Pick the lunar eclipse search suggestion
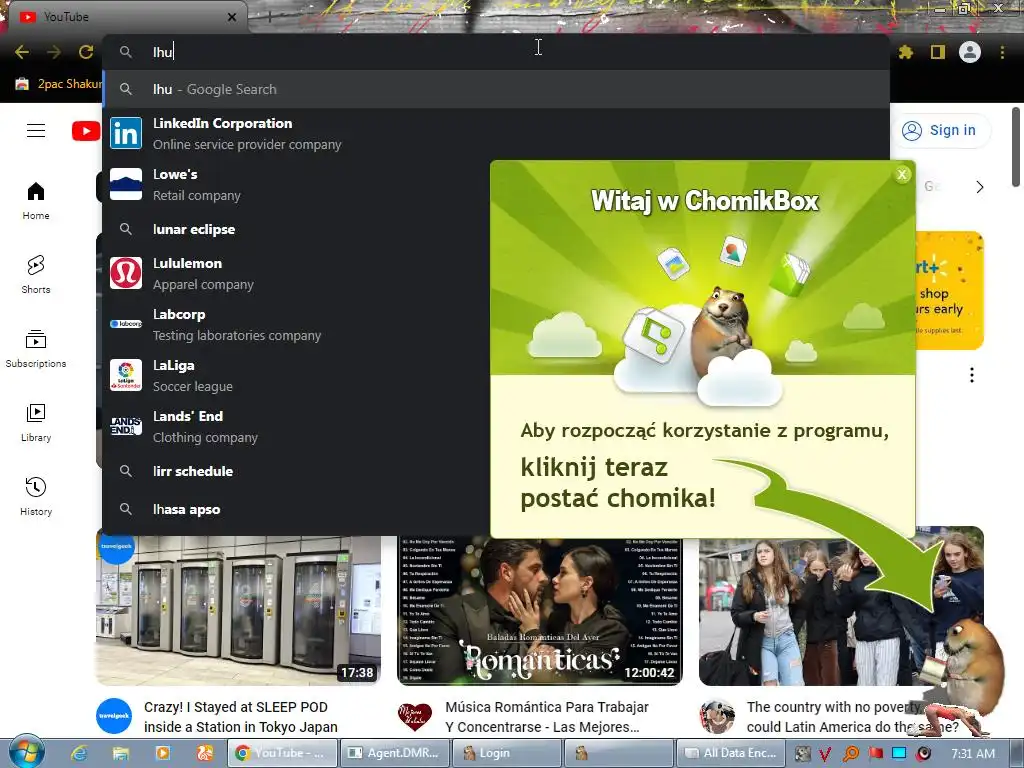Screen dimensions: 1024x768 pos(297,229)
